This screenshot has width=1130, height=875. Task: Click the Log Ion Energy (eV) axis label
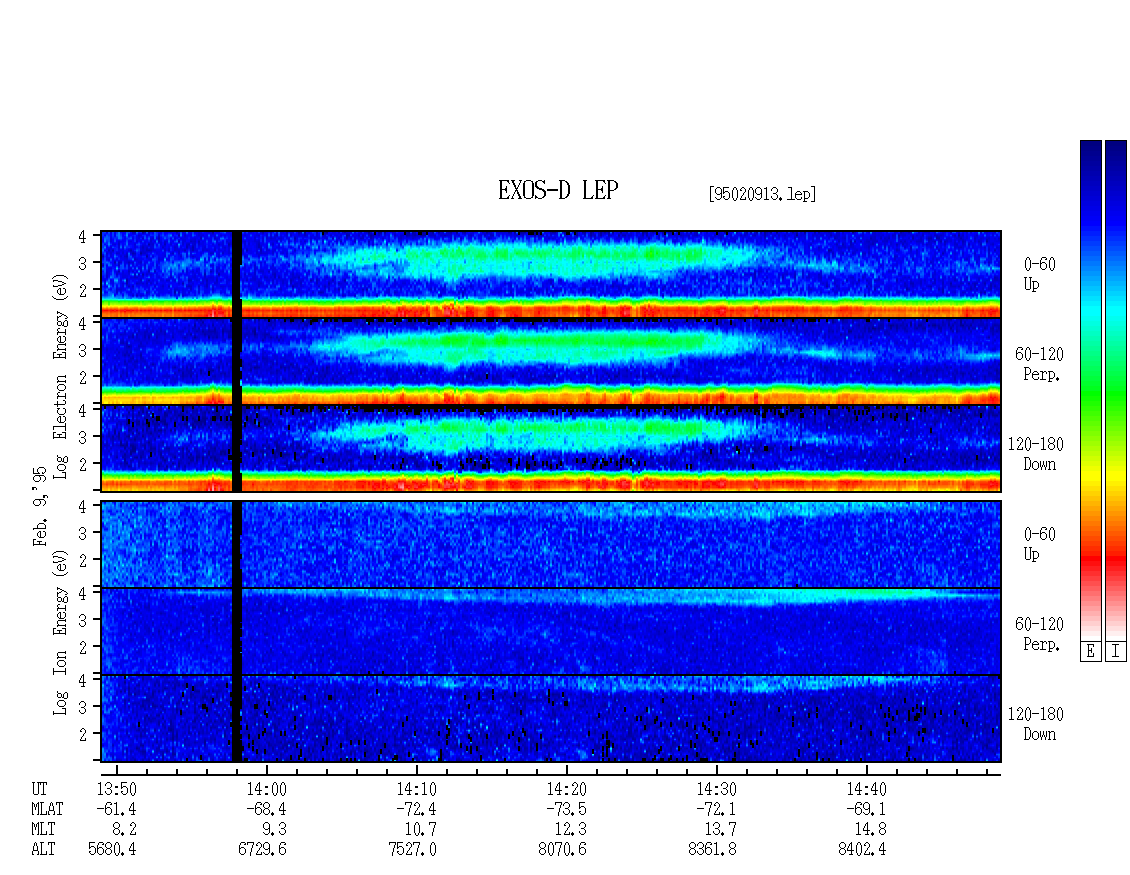[x=60, y=633]
